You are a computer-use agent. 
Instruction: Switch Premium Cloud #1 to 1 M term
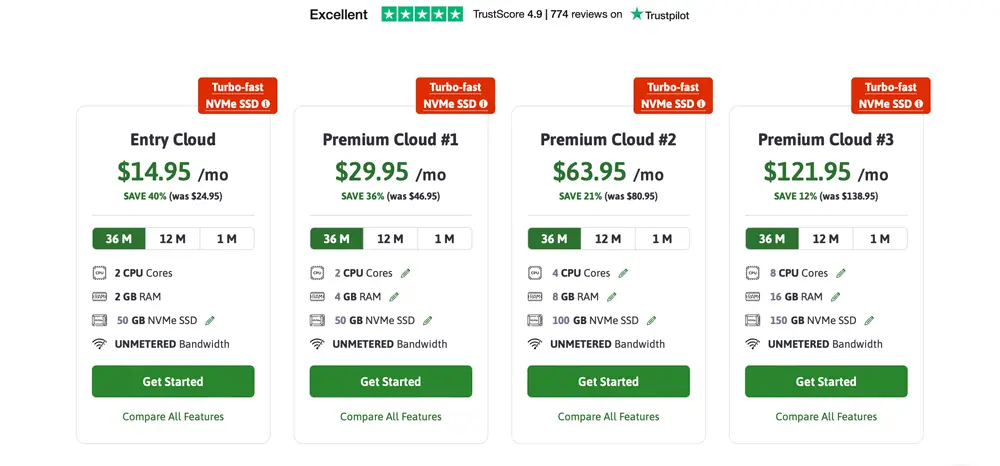click(x=444, y=239)
